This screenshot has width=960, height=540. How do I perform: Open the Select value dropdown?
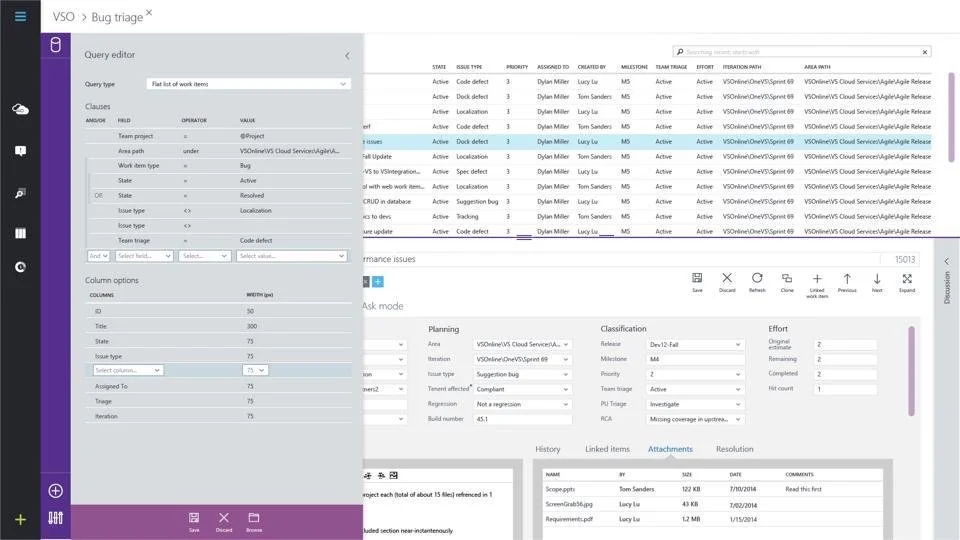pyautogui.click(x=291, y=256)
